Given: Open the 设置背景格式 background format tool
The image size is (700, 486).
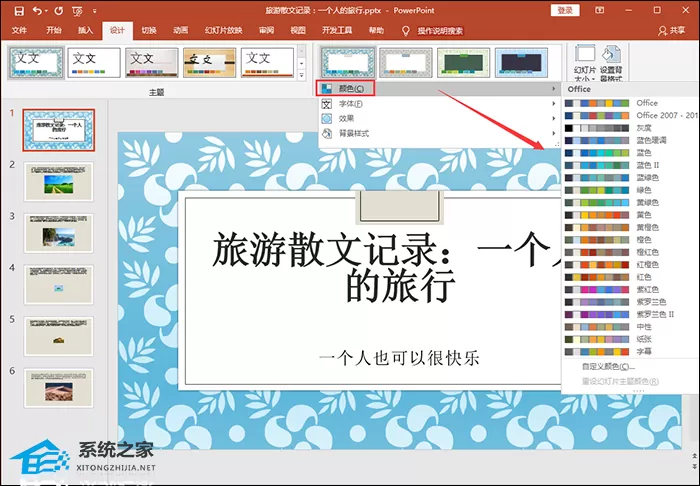Looking at the screenshot, I should click(x=611, y=62).
